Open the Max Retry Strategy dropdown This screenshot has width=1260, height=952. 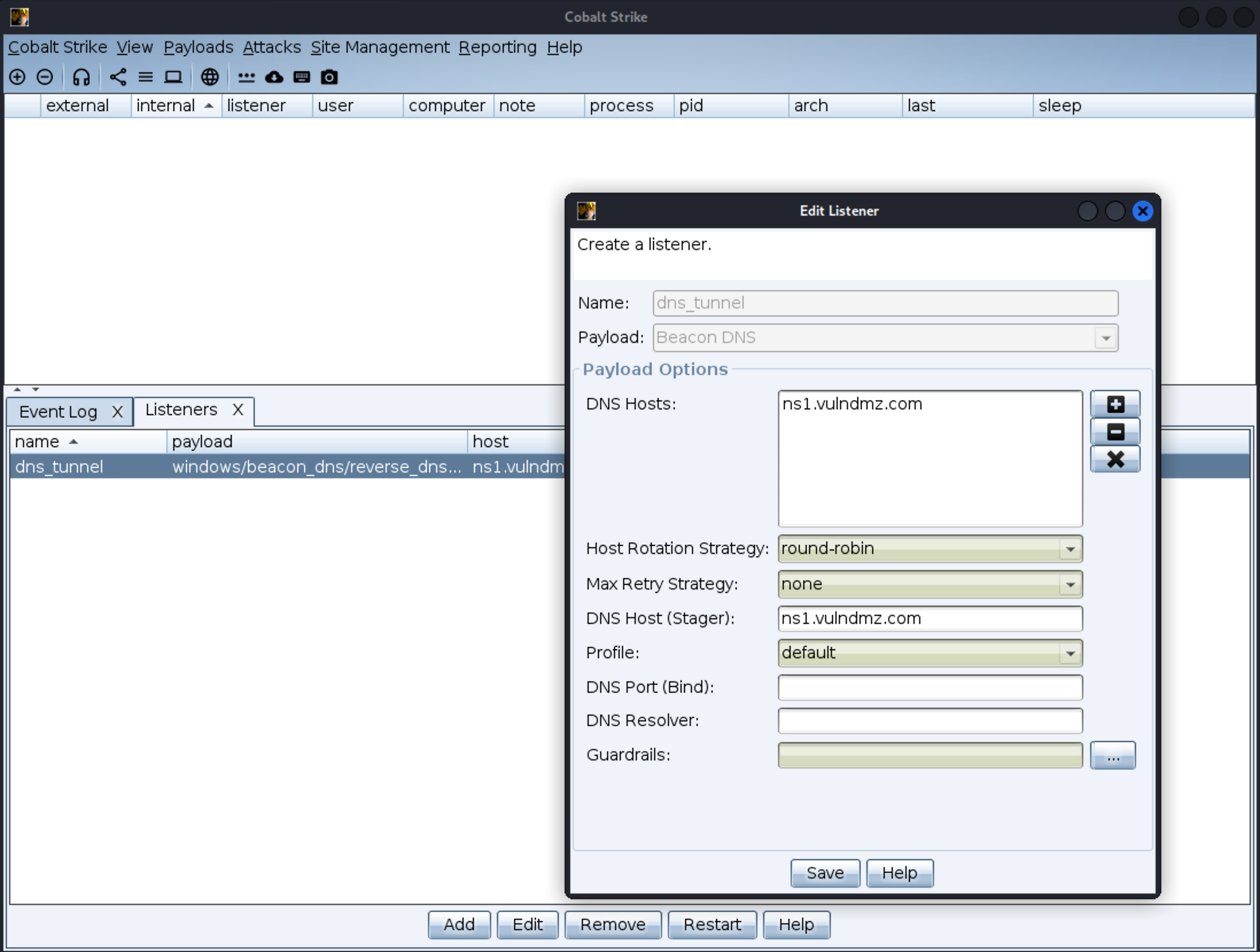pos(1070,584)
